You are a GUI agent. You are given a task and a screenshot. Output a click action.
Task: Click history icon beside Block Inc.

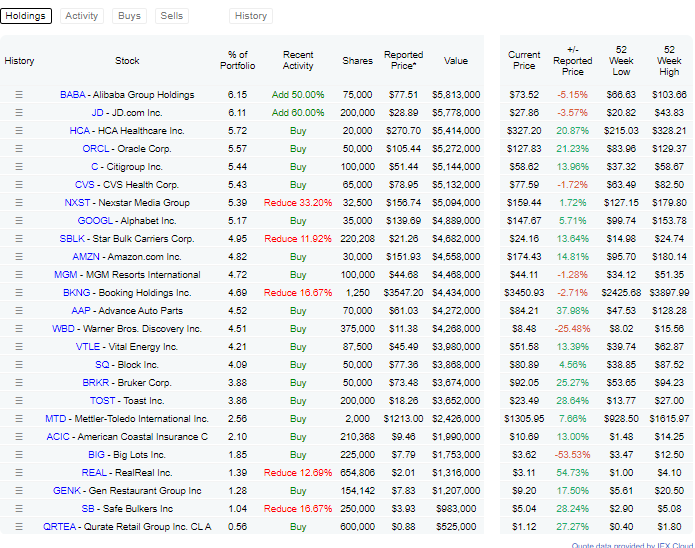18,364
